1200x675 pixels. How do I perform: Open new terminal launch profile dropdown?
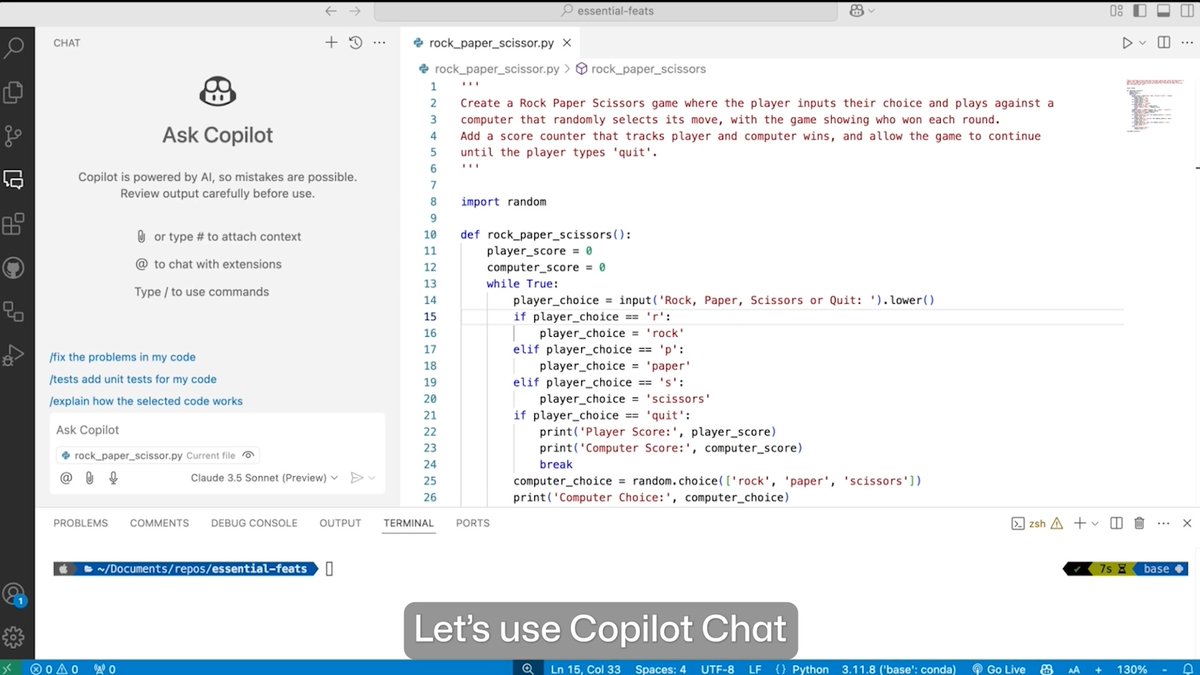pyautogui.click(x=1095, y=523)
